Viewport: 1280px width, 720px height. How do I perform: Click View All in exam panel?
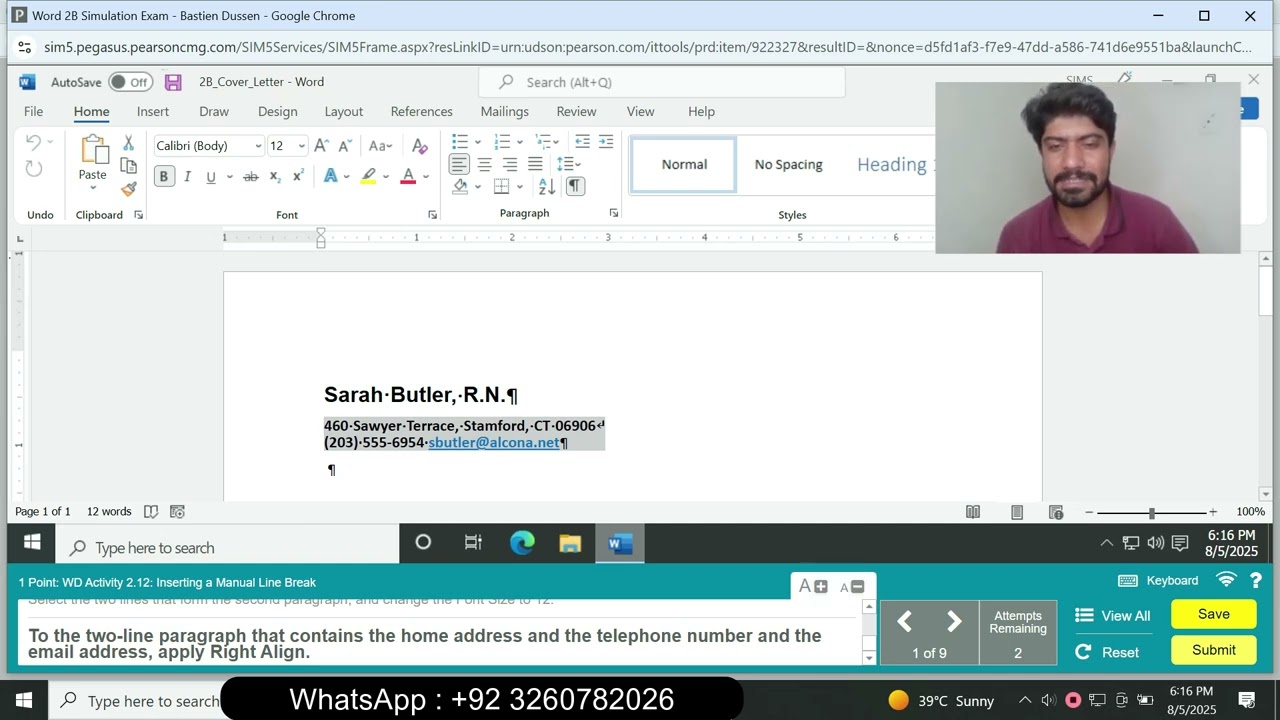[x=1112, y=616]
